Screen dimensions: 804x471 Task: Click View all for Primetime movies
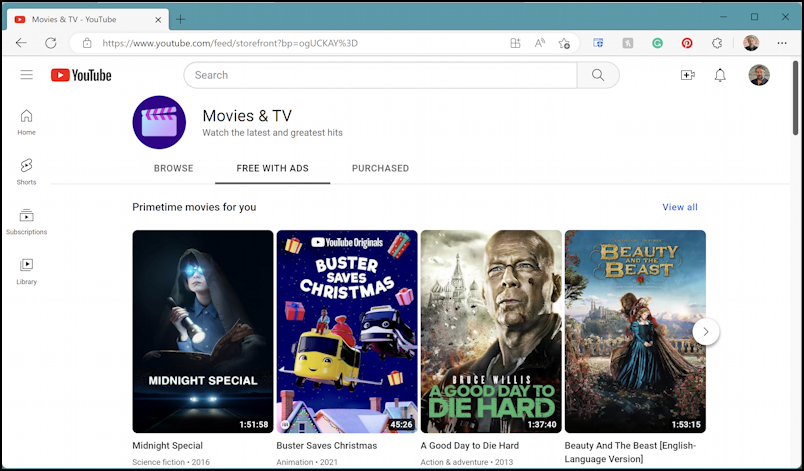tap(680, 207)
